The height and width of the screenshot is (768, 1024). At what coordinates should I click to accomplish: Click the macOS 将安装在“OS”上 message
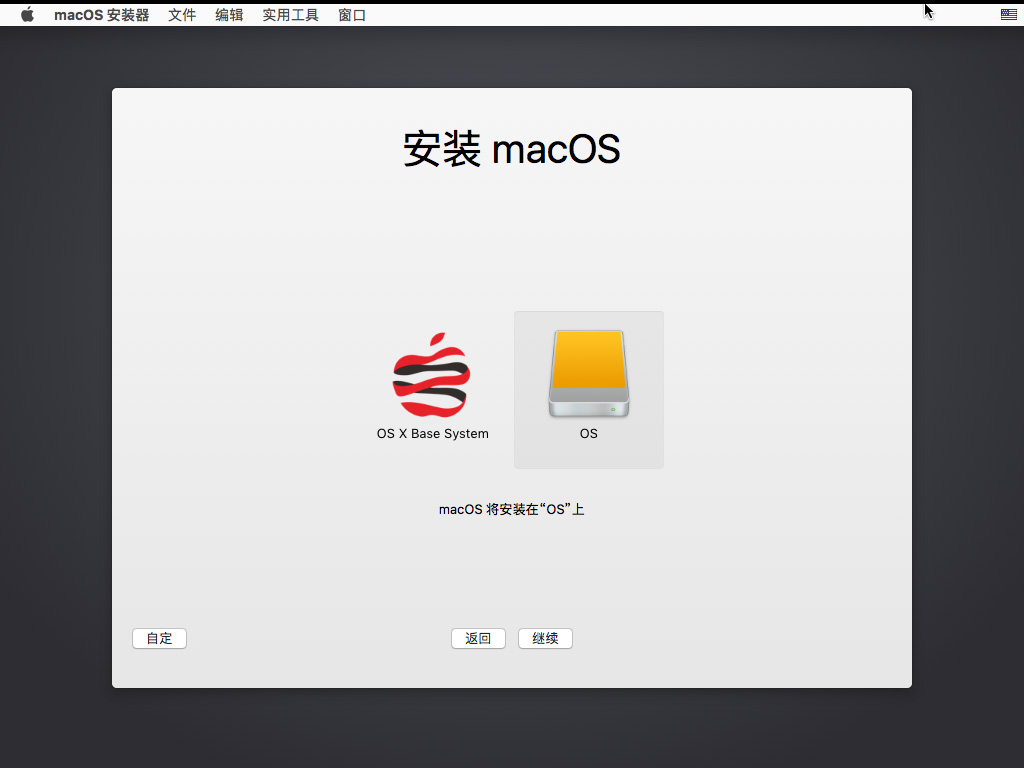click(511, 509)
